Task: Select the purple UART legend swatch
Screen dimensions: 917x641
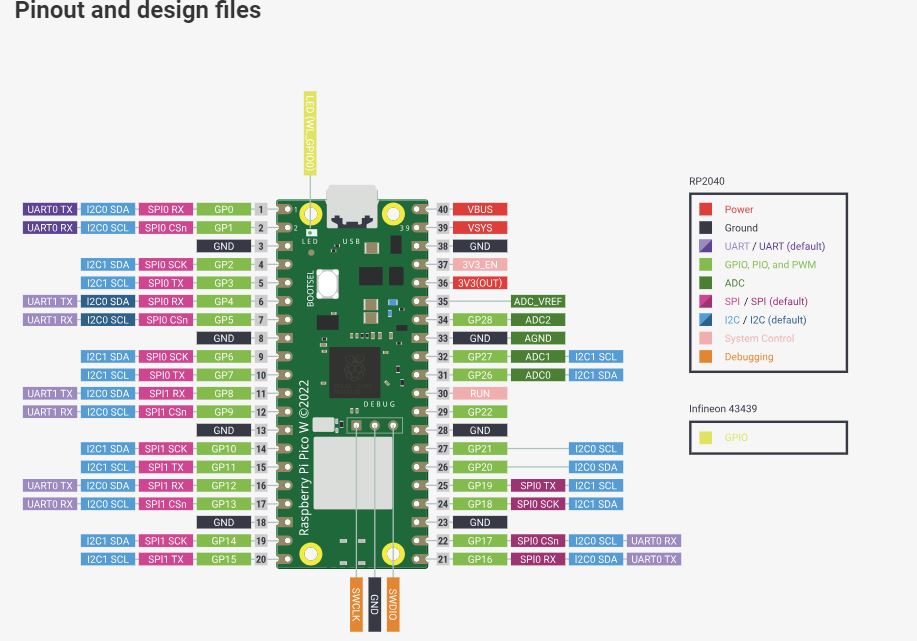Action: [705, 246]
